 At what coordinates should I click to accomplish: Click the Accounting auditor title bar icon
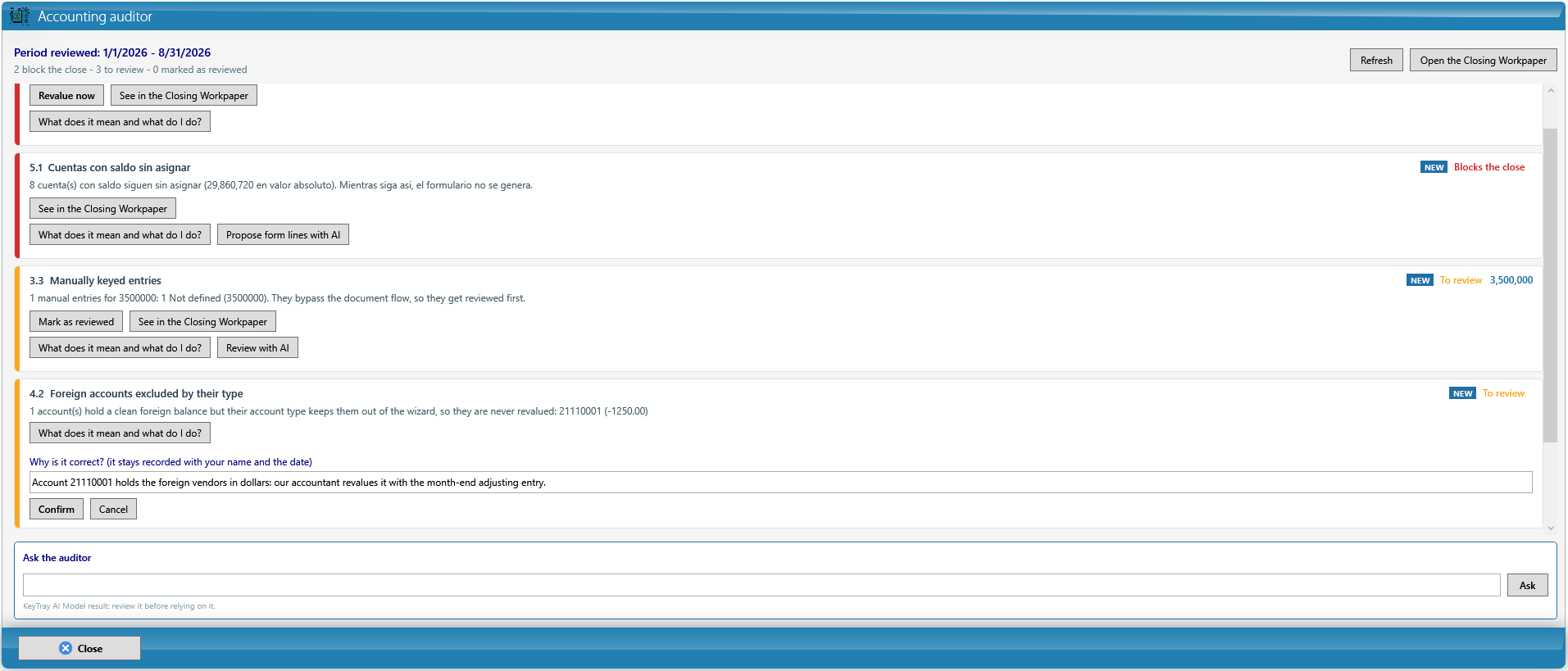(20, 16)
